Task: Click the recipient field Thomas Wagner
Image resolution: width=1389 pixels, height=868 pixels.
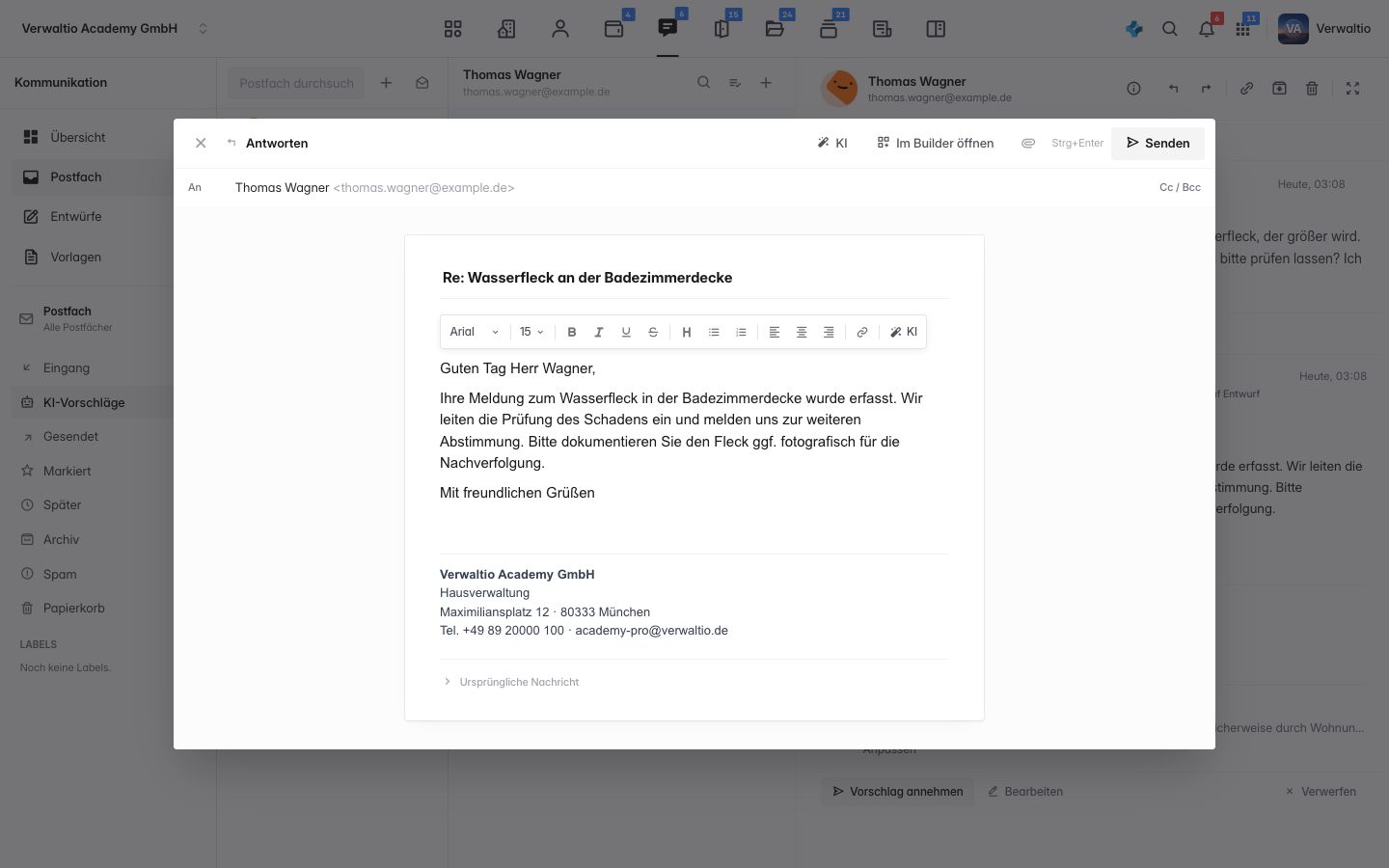Action: click(x=375, y=187)
